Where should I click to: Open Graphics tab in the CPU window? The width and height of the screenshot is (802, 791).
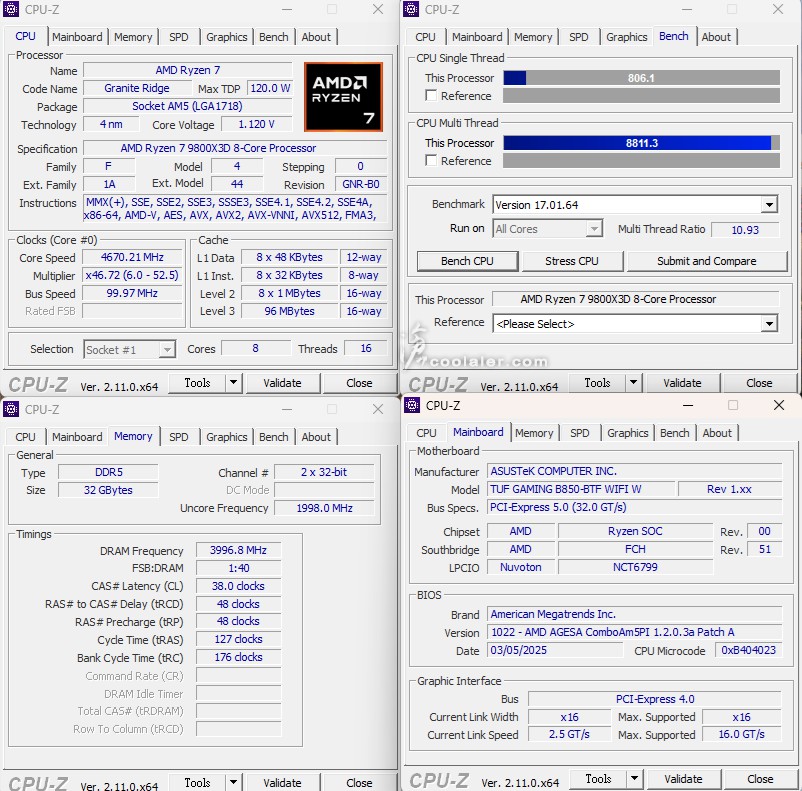pyautogui.click(x=227, y=37)
